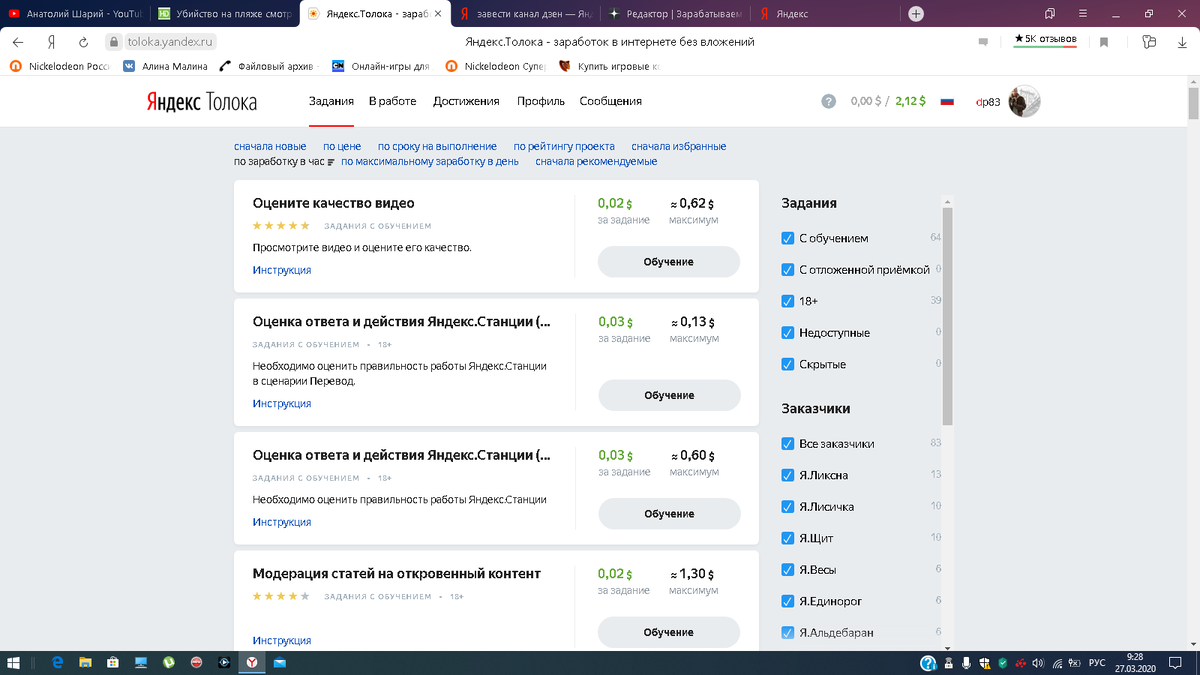
Task: Open the Файловый архив bookmark
Action: click(x=266, y=67)
